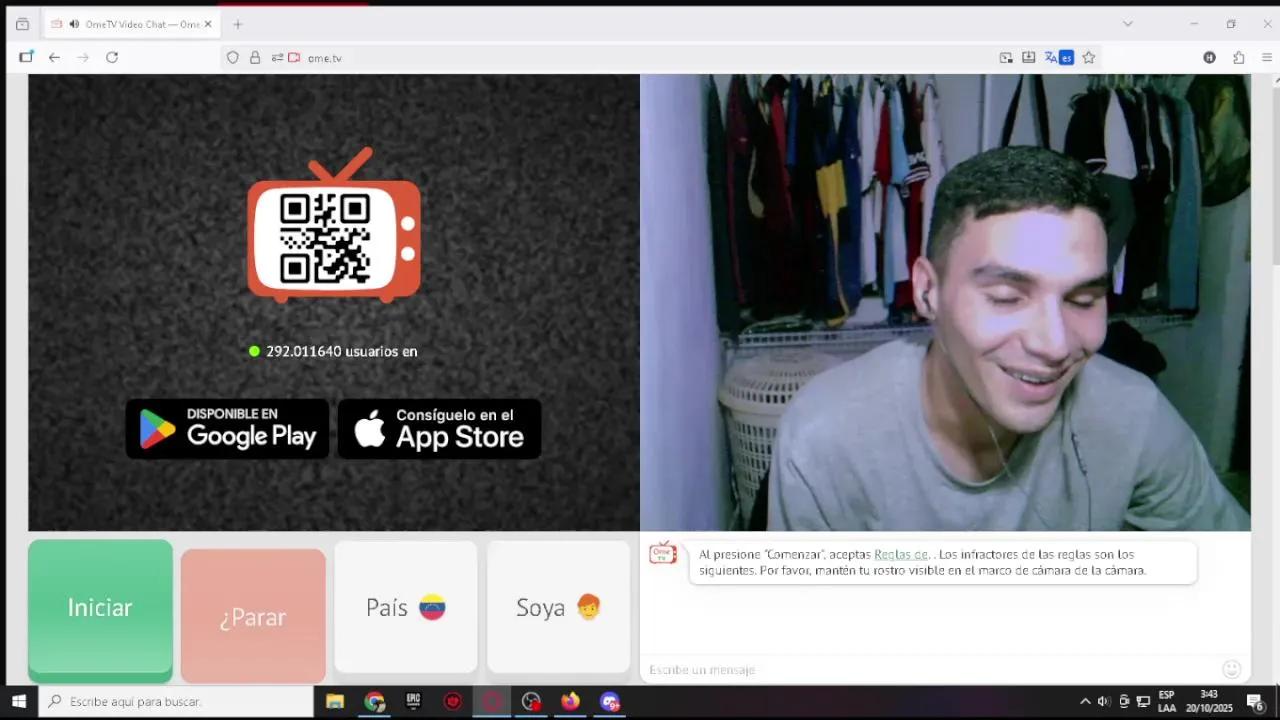1280x720 pixels.
Task: Open the browser hamburger menu
Action: [1267, 58]
